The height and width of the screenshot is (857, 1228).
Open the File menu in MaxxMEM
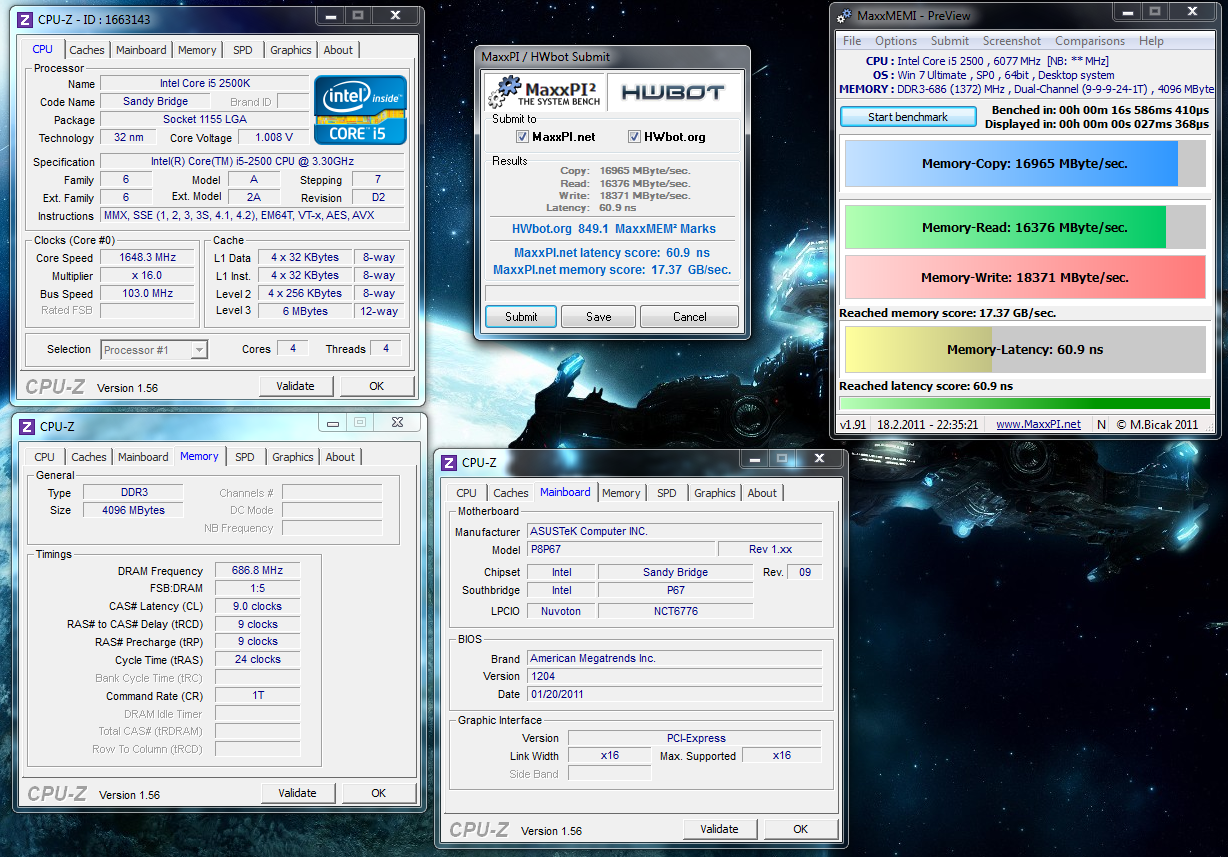pos(852,41)
